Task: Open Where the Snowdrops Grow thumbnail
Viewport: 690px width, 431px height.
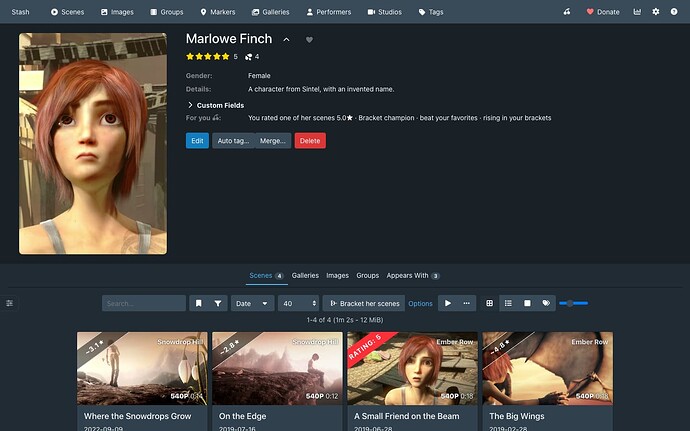Action: pos(142,368)
